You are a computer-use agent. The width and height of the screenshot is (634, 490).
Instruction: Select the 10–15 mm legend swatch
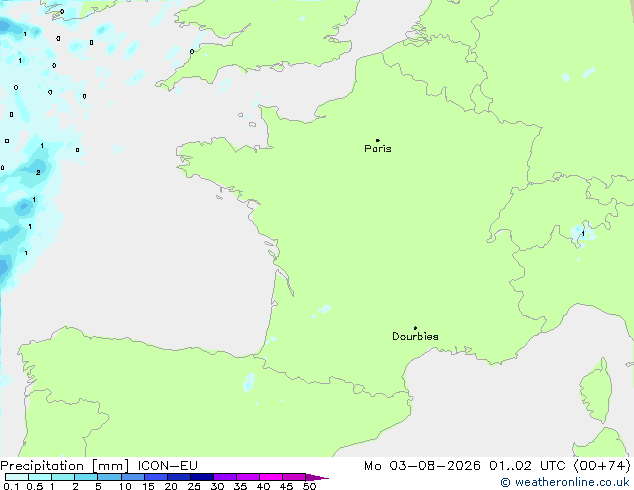point(133,477)
